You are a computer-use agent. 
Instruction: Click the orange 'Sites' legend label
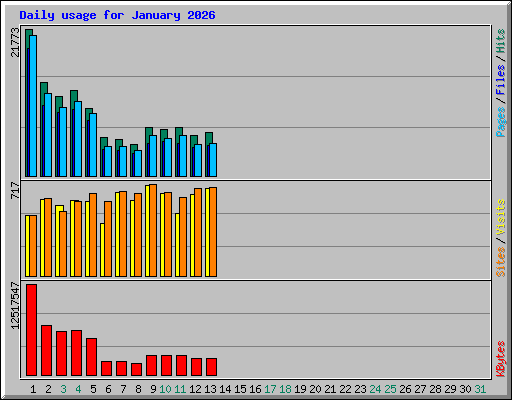coord(501,262)
